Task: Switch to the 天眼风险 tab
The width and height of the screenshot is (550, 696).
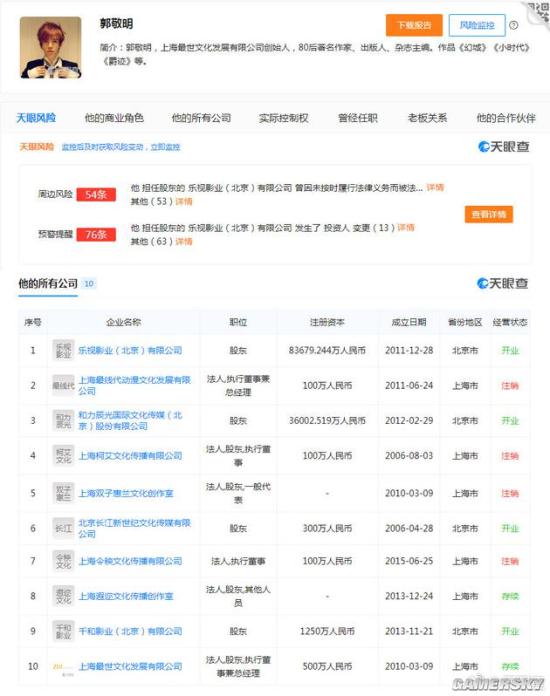Action: pos(36,118)
